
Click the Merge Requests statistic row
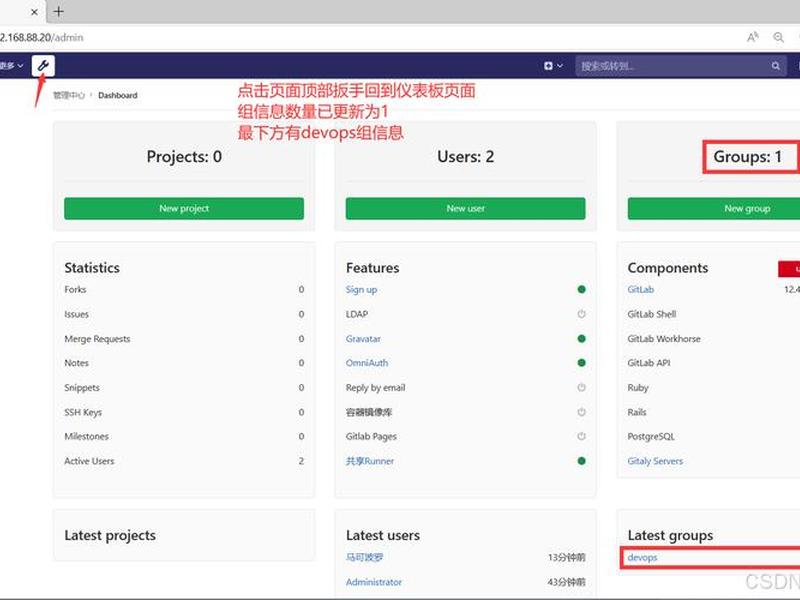coord(184,338)
